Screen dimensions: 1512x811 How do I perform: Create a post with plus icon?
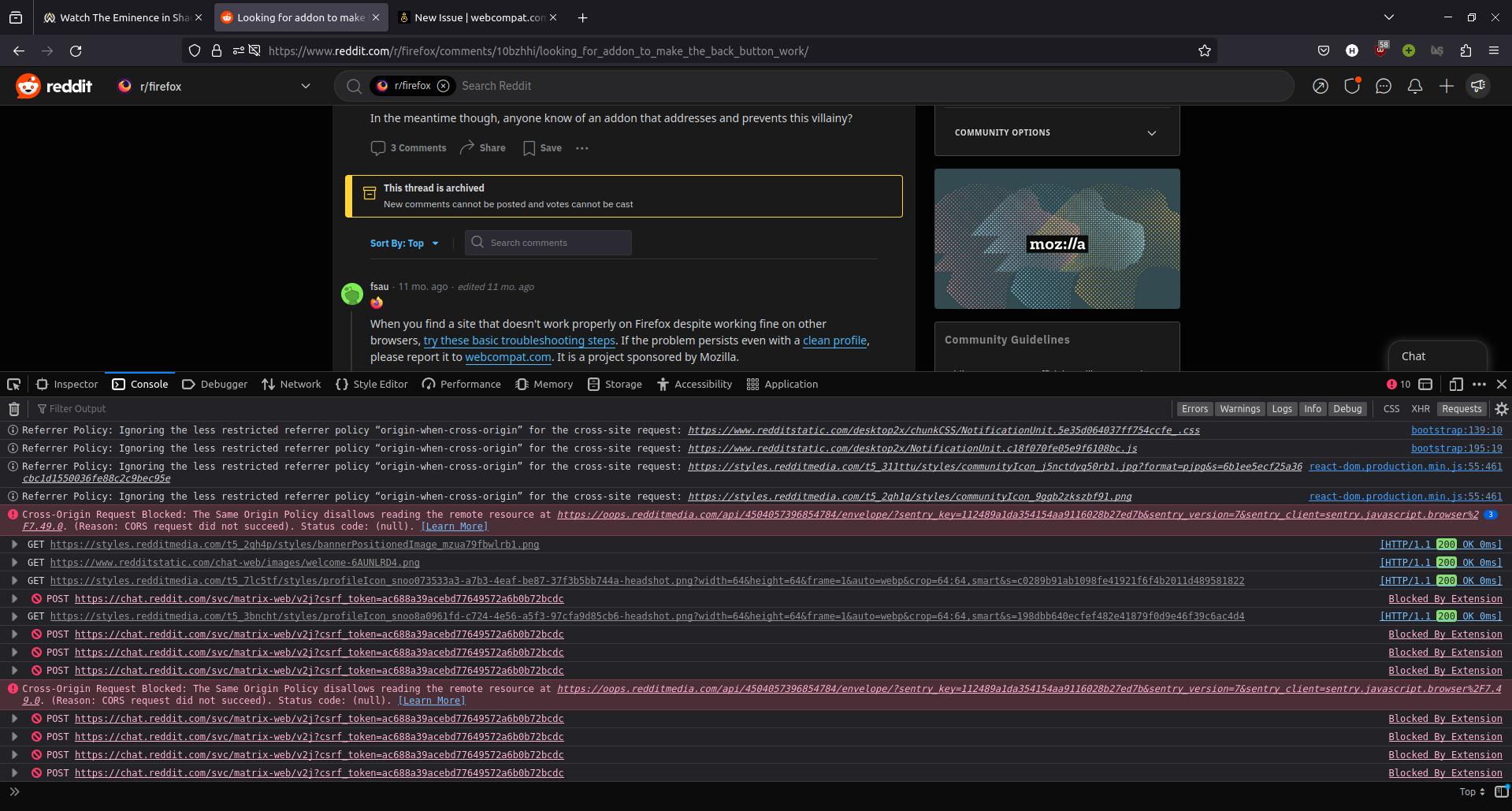click(1447, 86)
